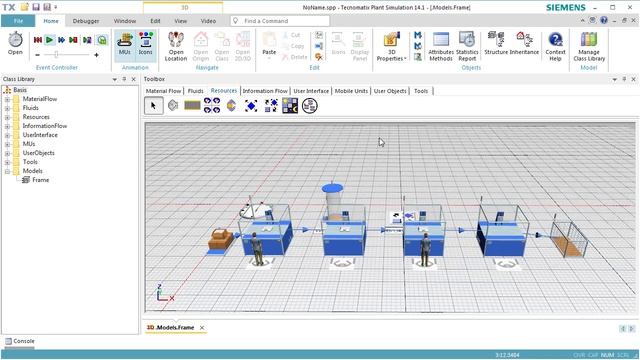
Task: Click the Save icon in title bar
Action: tap(36, 7)
